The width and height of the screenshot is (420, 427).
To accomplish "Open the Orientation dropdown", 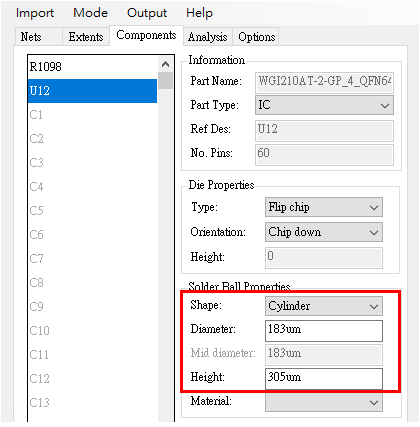I will tap(324, 232).
